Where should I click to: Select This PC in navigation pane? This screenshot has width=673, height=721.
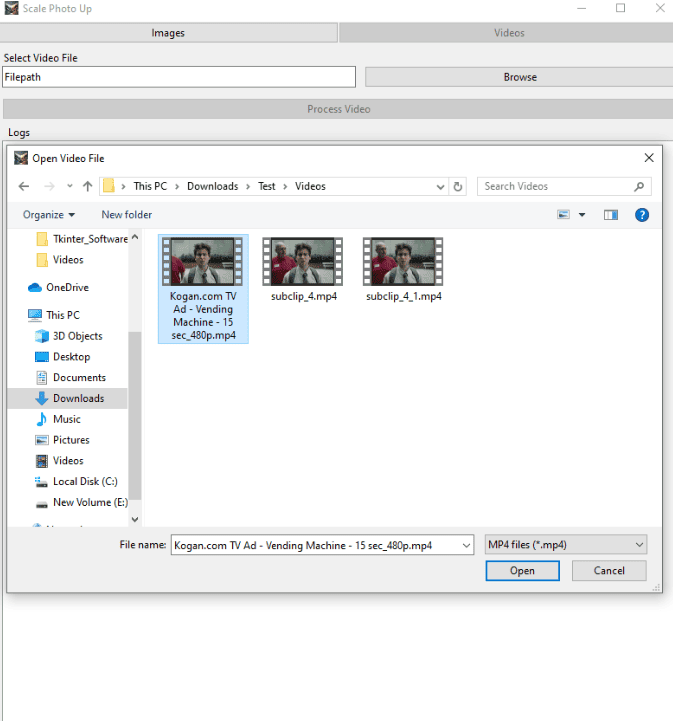click(x=54, y=315)
